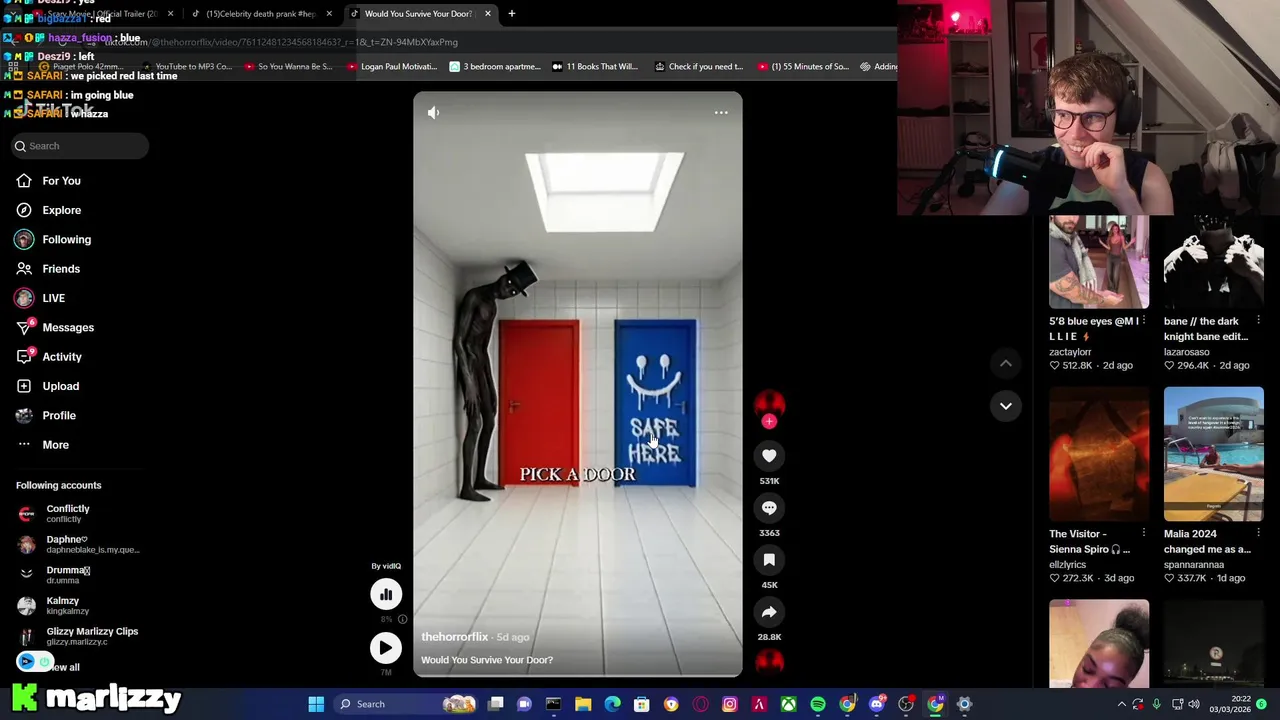Open 'Logan Paul Motivati...' bookmark
This screenshot has width=1280, height=720.
click(392, 67)
